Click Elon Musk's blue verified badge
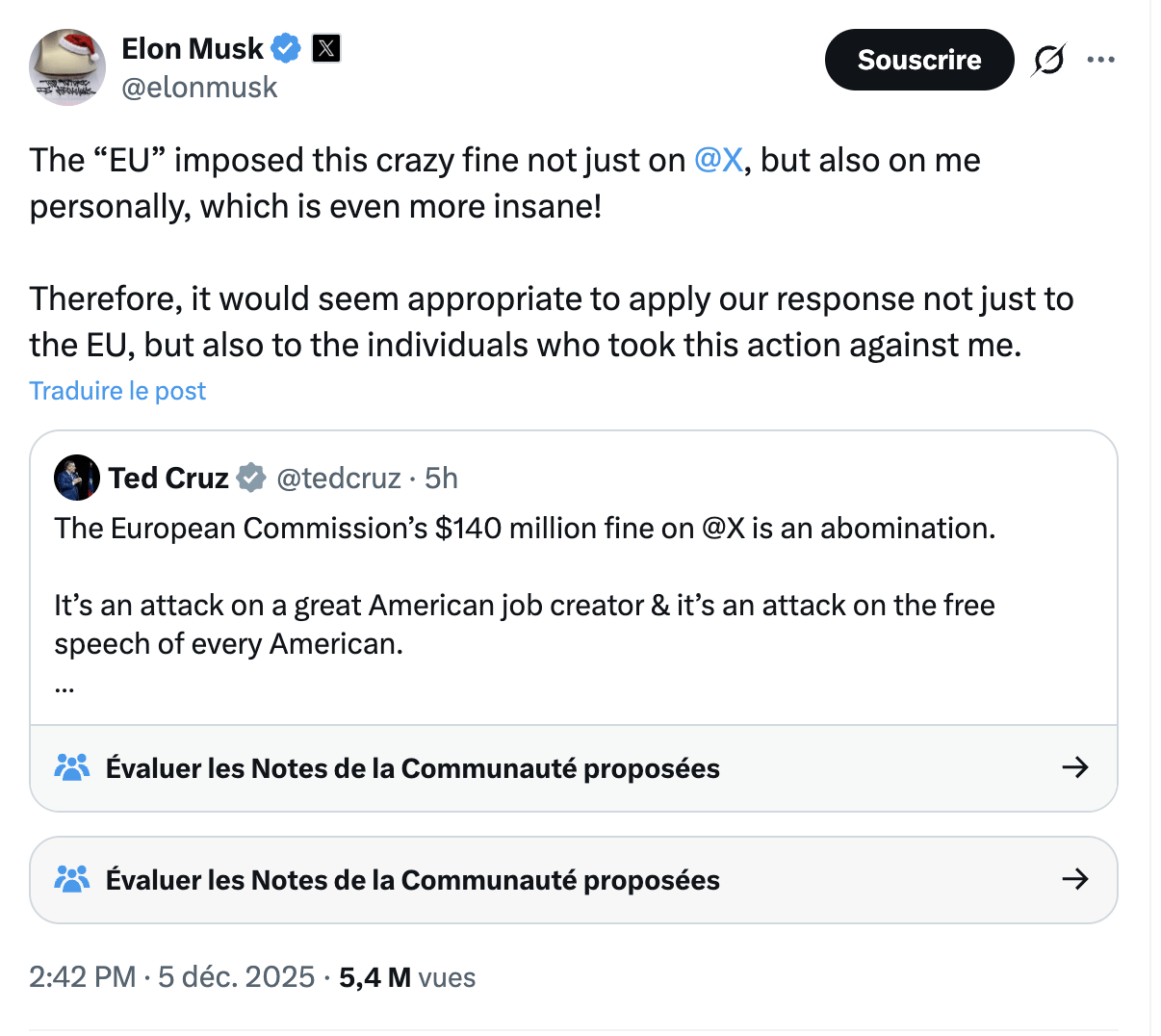The height and width of the screenshot is (1036, 1161). (x=286, y=48)
